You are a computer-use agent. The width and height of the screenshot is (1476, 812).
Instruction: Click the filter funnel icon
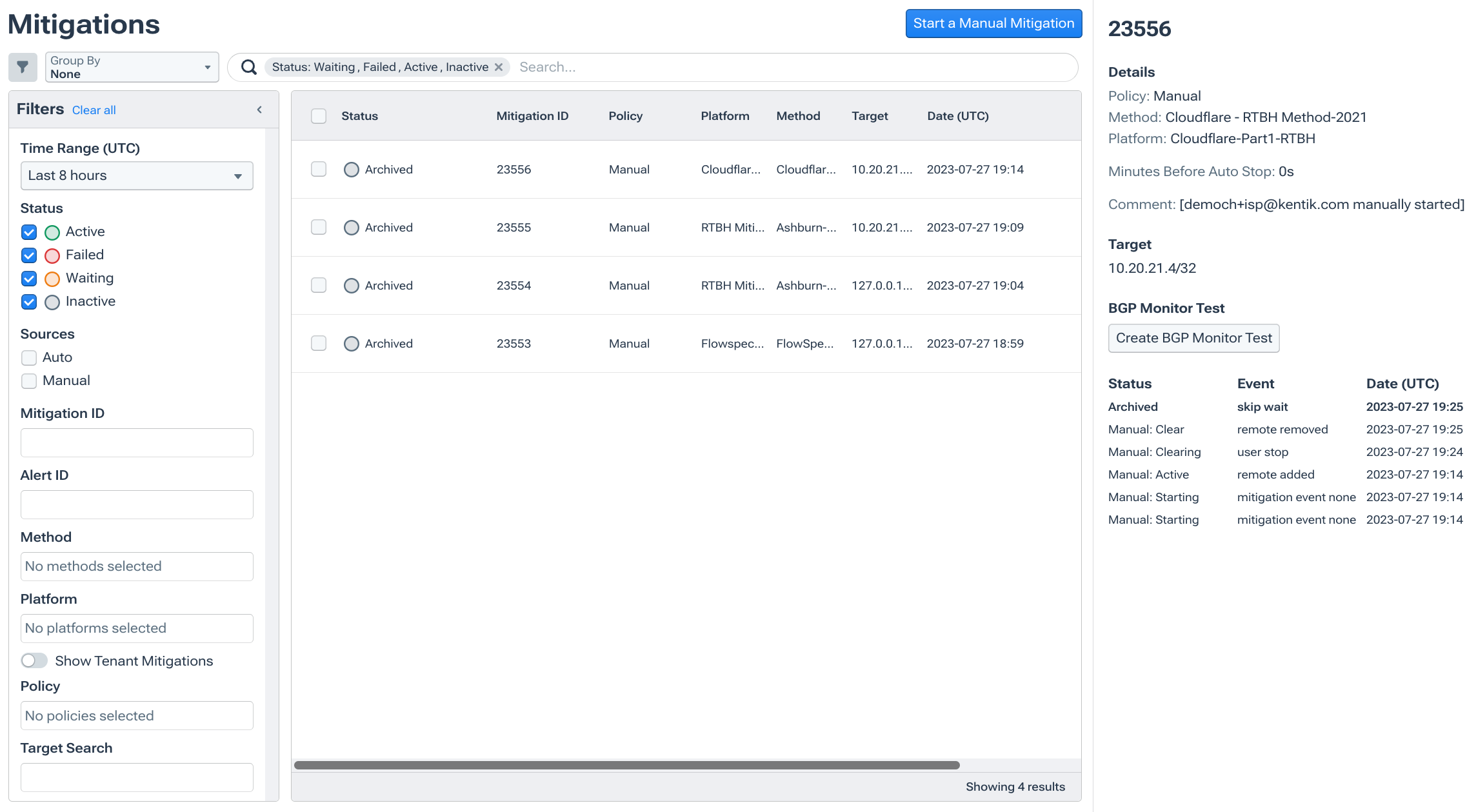23,67
